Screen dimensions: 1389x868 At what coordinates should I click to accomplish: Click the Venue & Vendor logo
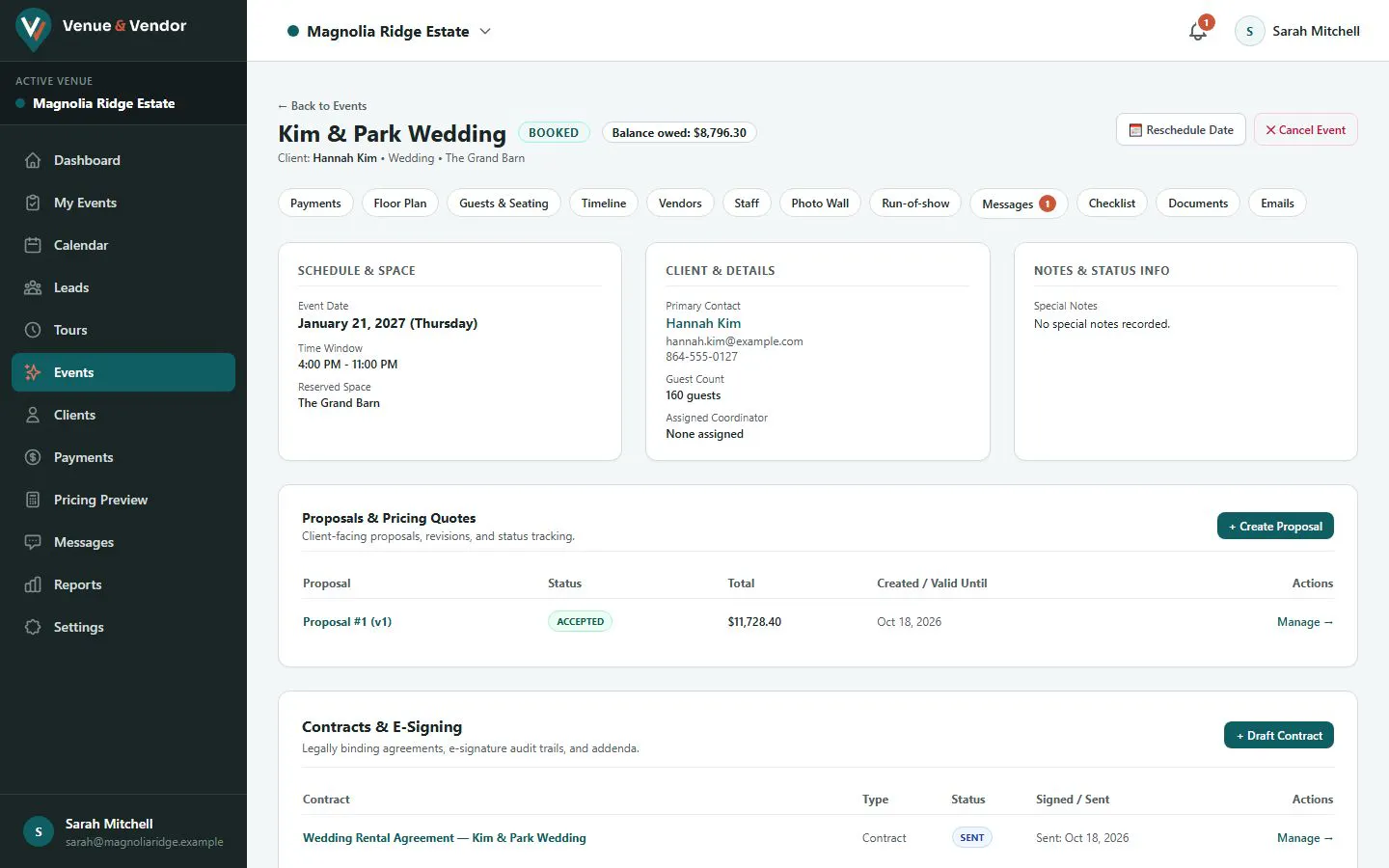pos(101,28)
